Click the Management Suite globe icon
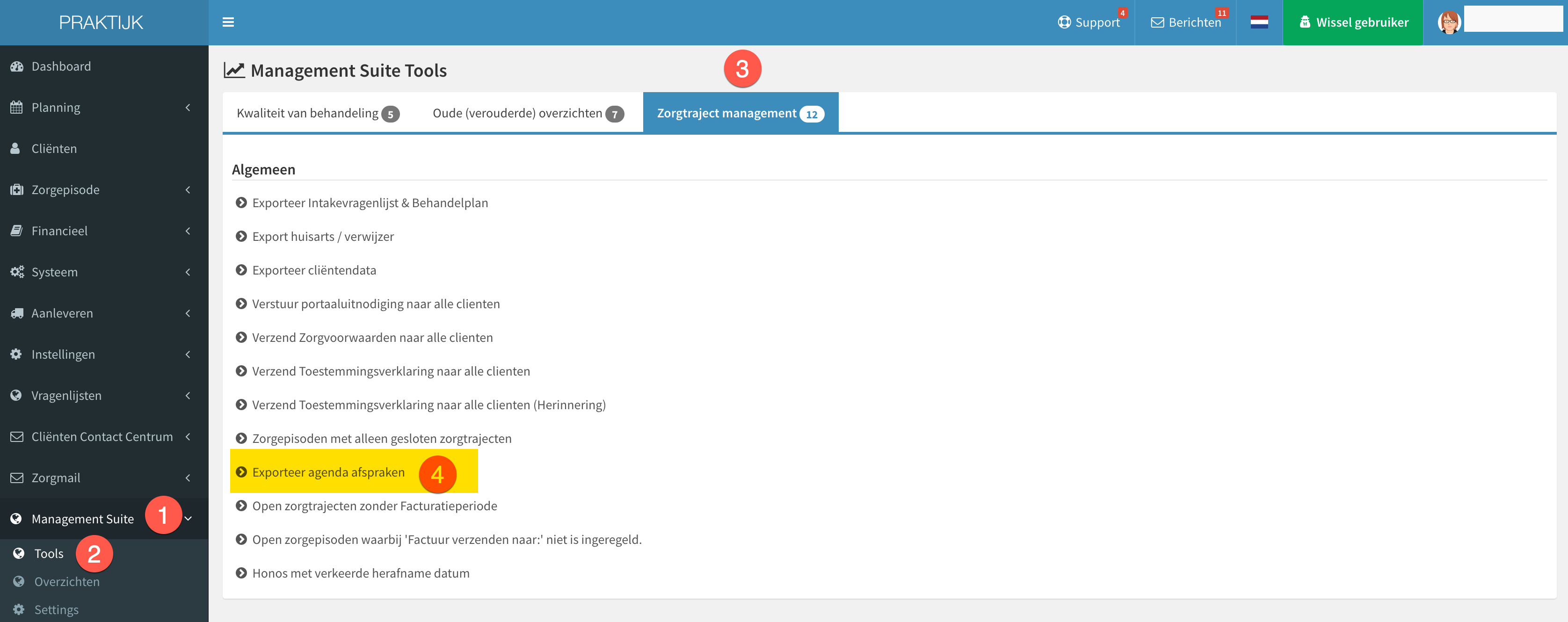The width and height of the screenshot is (1568, 622). click(16, 519)
